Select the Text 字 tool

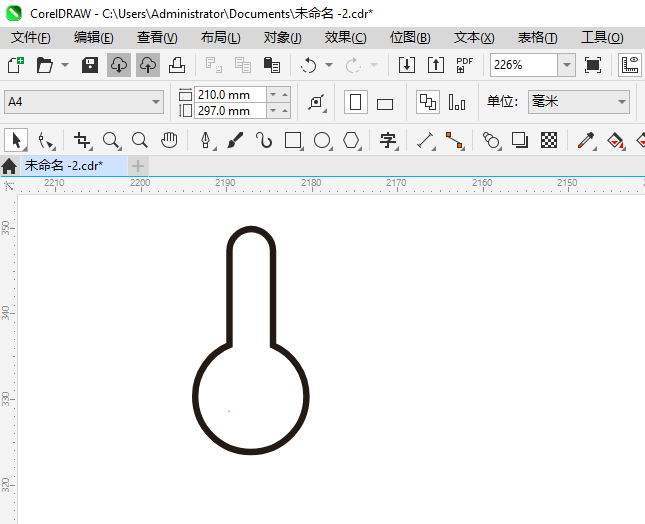pos(388,140)
